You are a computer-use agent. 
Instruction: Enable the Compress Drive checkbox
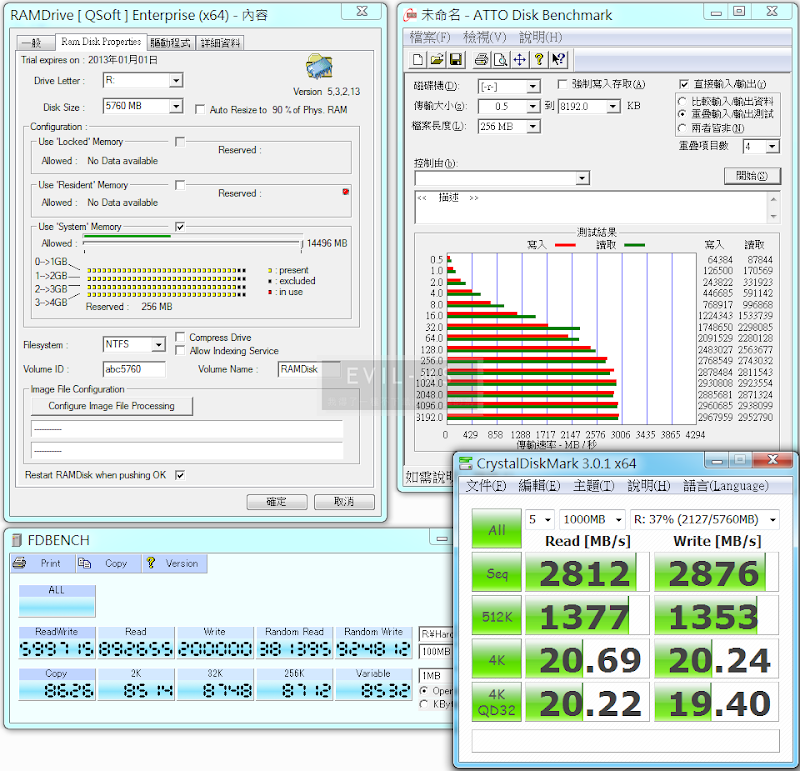click(180, 337)
